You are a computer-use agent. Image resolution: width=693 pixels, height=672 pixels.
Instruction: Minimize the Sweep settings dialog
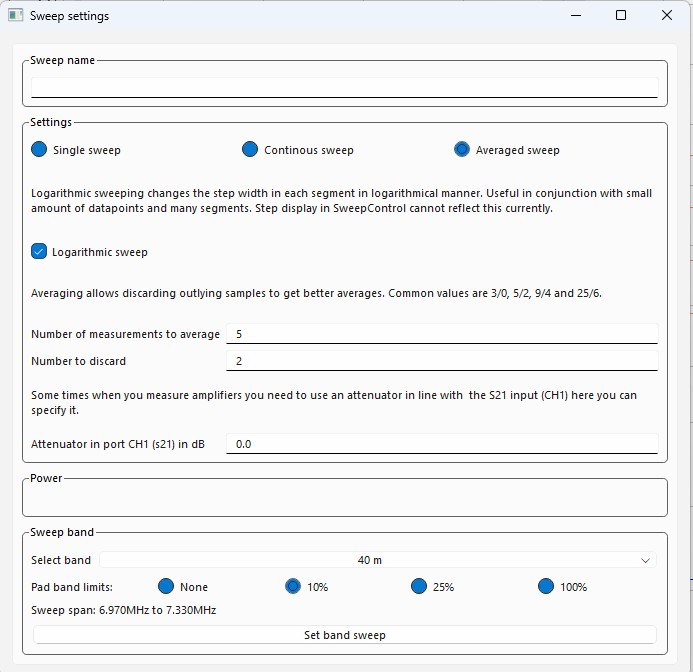pos(575,16)
